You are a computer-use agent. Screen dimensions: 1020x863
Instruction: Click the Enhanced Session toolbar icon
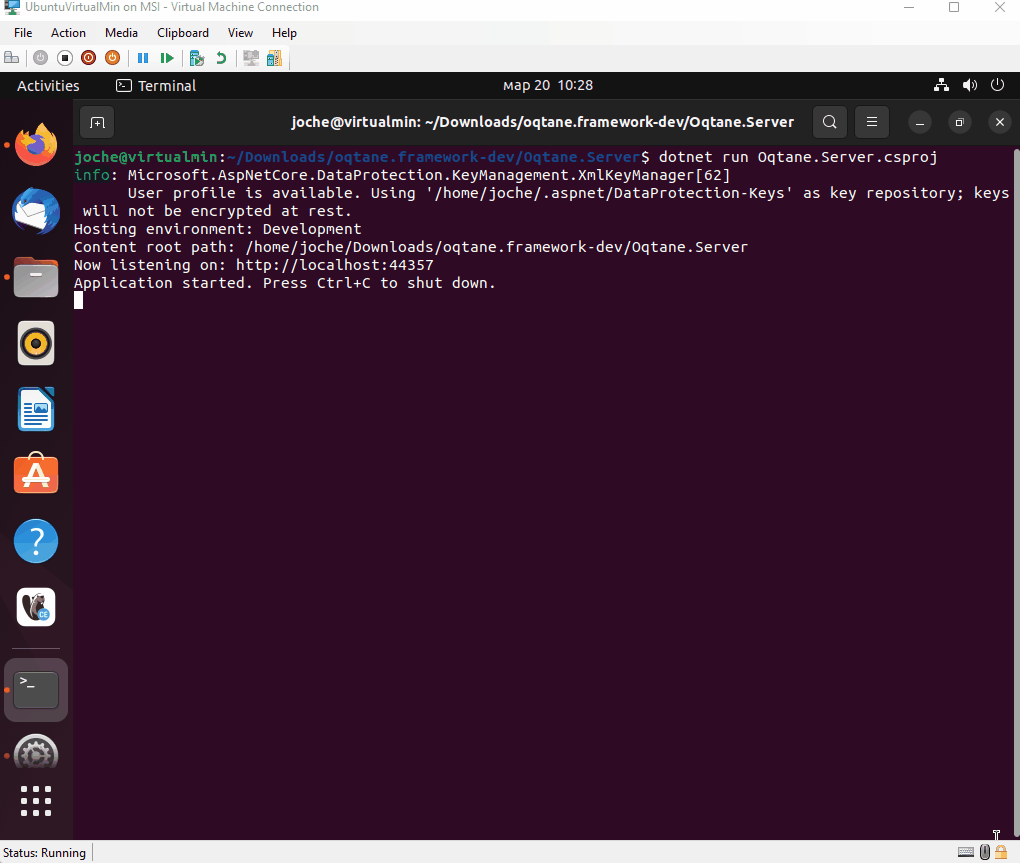(x=250, y=58)
